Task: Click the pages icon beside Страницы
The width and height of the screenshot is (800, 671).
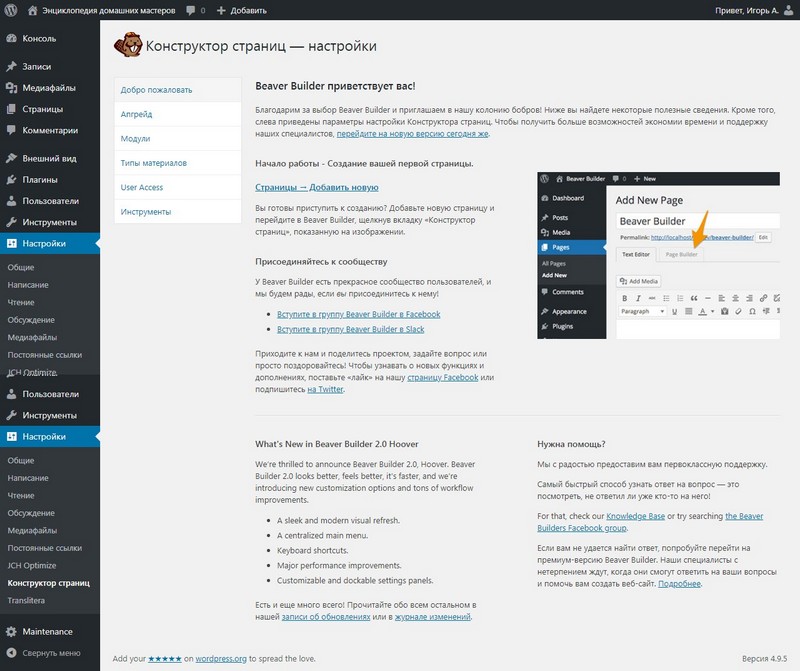Action: (11, 109)
